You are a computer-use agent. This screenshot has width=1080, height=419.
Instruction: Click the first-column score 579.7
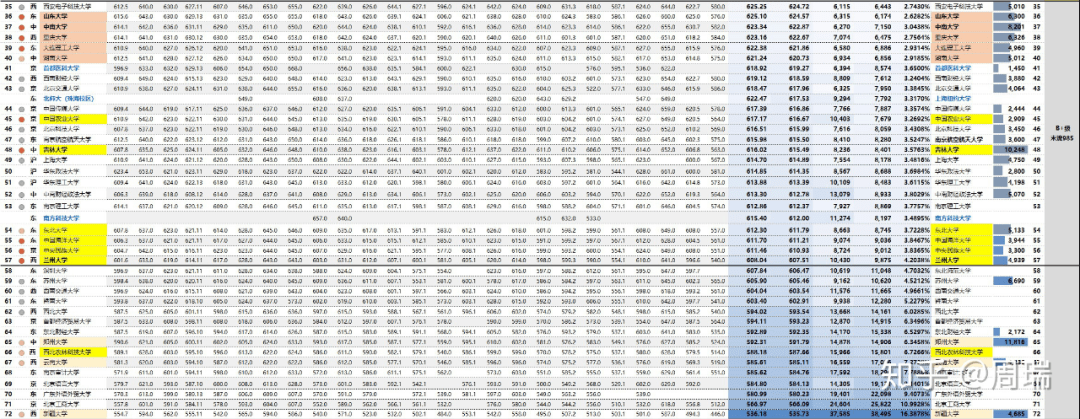121,382
